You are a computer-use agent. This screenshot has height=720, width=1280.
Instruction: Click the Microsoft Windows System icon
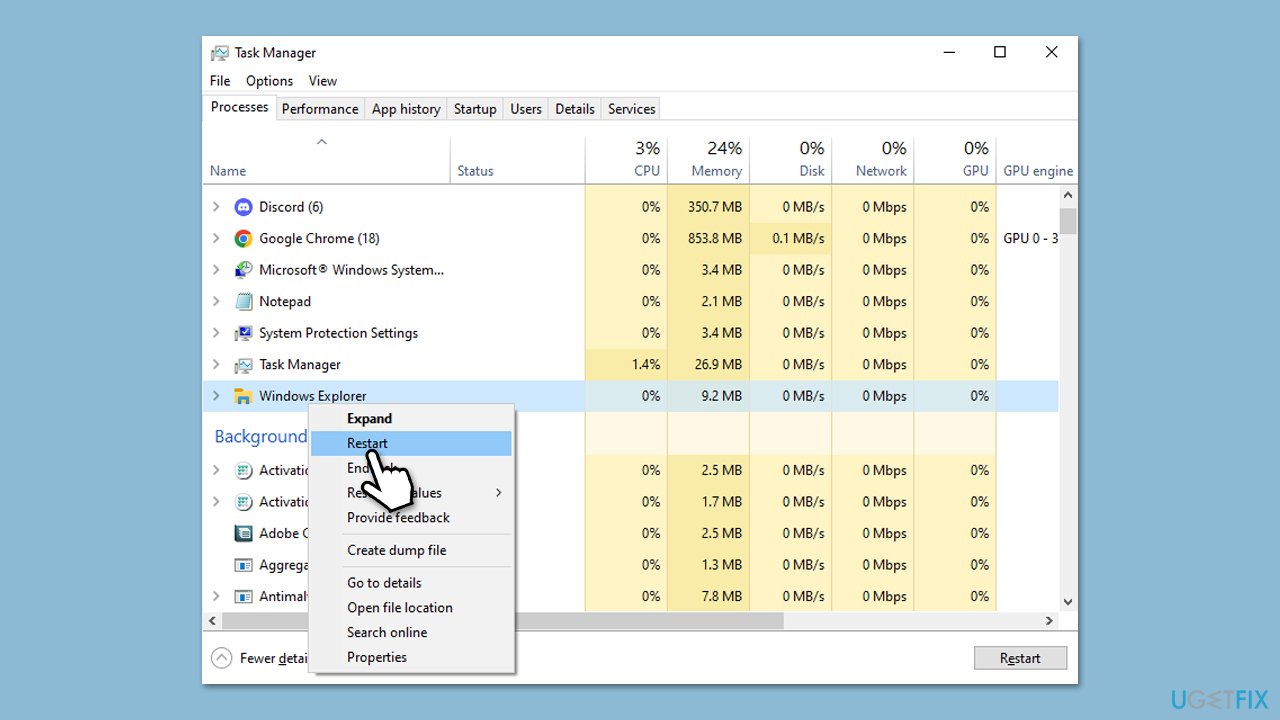(x=243, y=270)
